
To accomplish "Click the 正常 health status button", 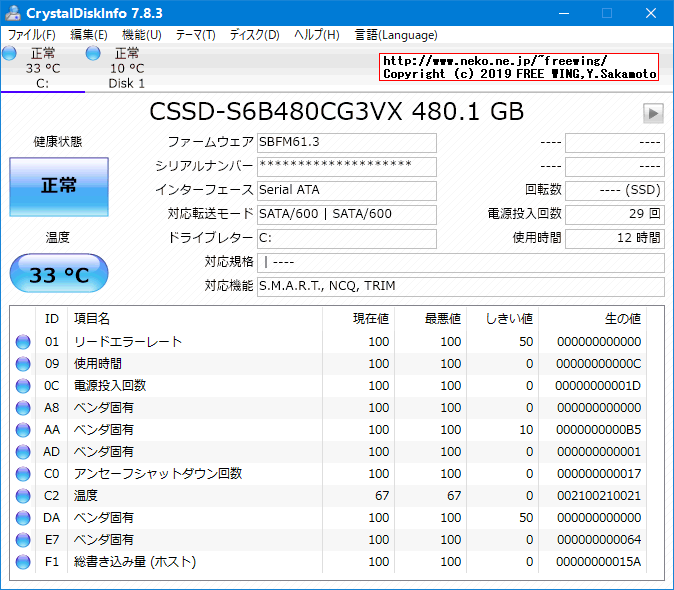I will 59,187.
